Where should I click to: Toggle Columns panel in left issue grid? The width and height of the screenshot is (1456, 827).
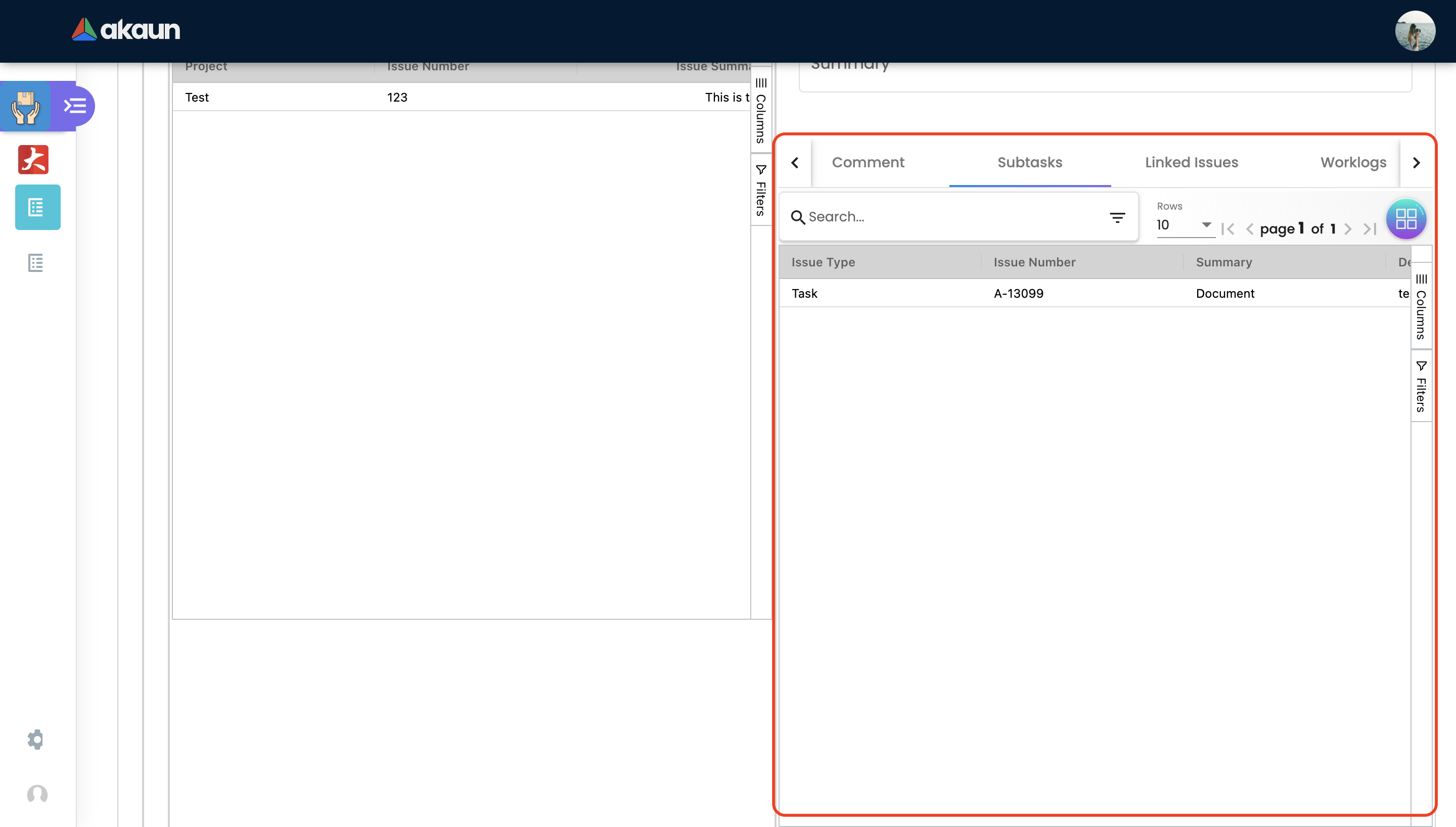(761, 111)
